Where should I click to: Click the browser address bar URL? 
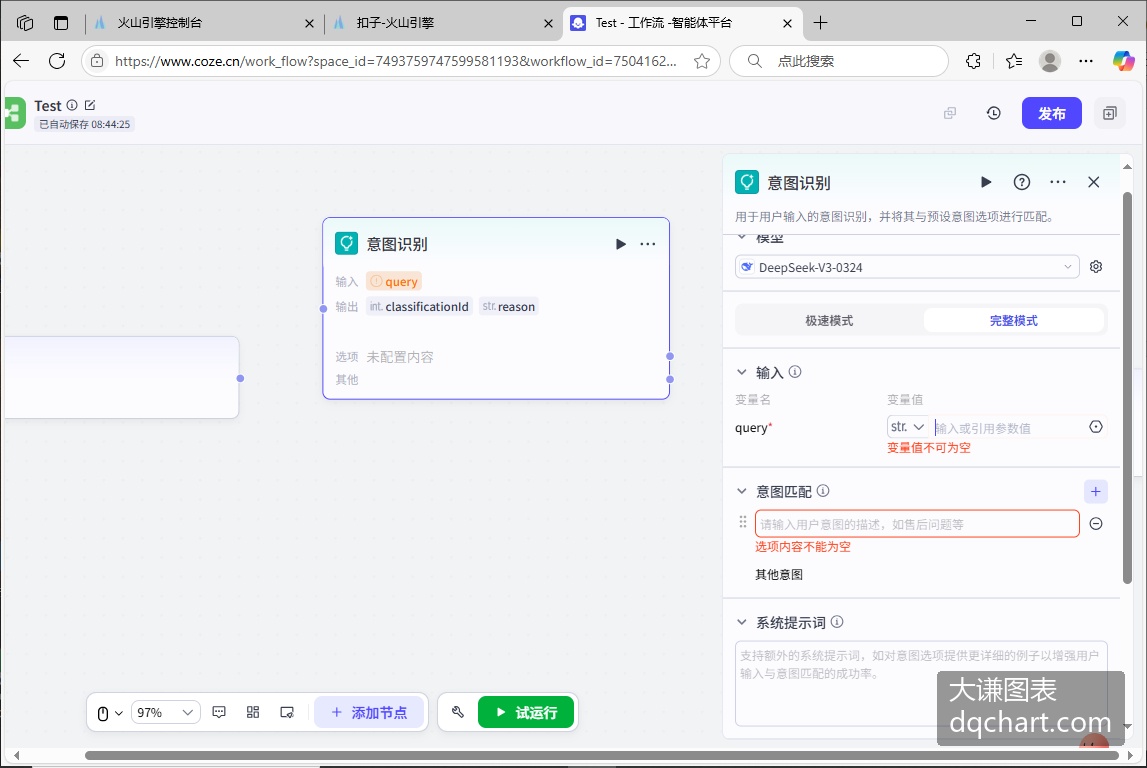point(396,61)
